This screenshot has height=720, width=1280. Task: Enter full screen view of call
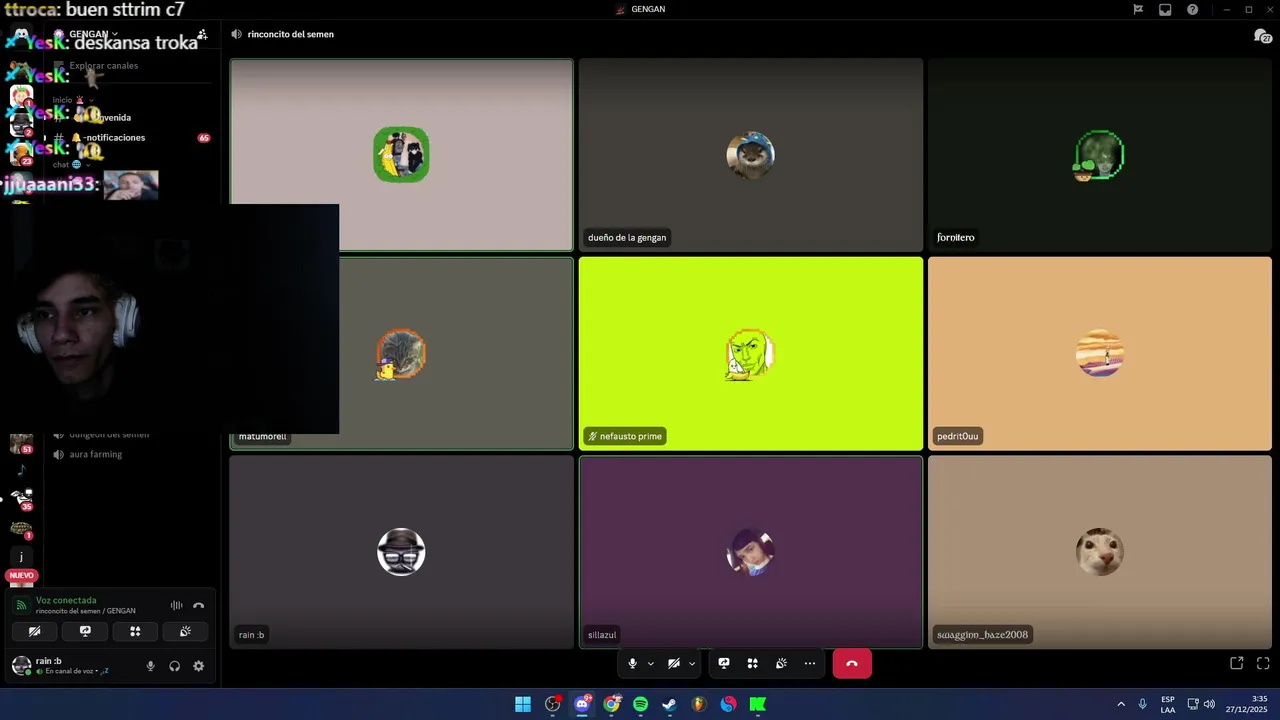coord(1263,663)
